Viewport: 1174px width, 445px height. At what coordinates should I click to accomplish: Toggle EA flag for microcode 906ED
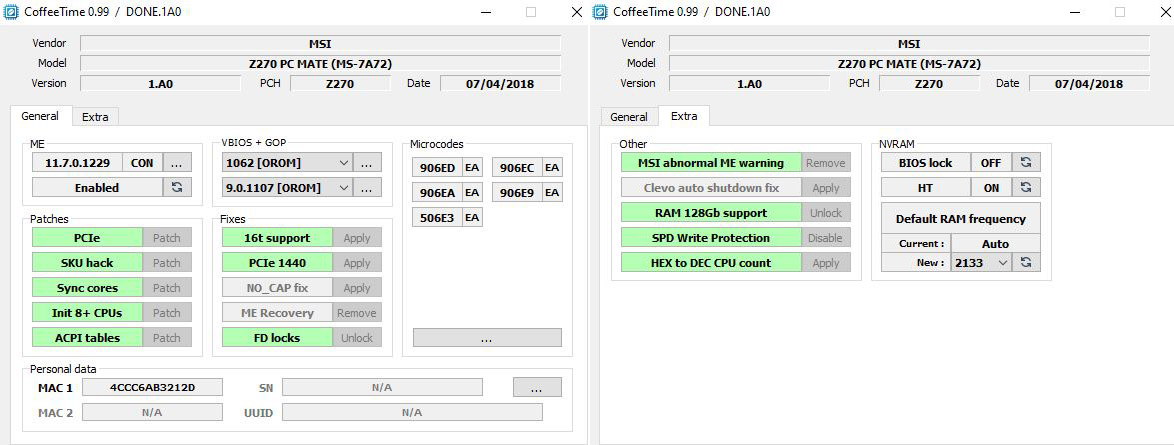tap(472, 168)
